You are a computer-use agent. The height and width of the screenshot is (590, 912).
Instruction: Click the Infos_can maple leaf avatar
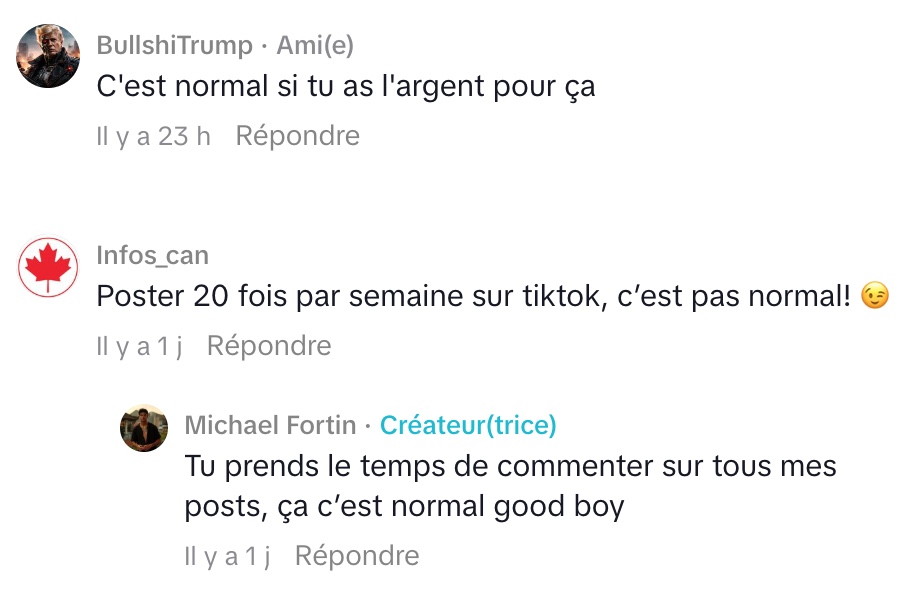(x=48, y=267)
